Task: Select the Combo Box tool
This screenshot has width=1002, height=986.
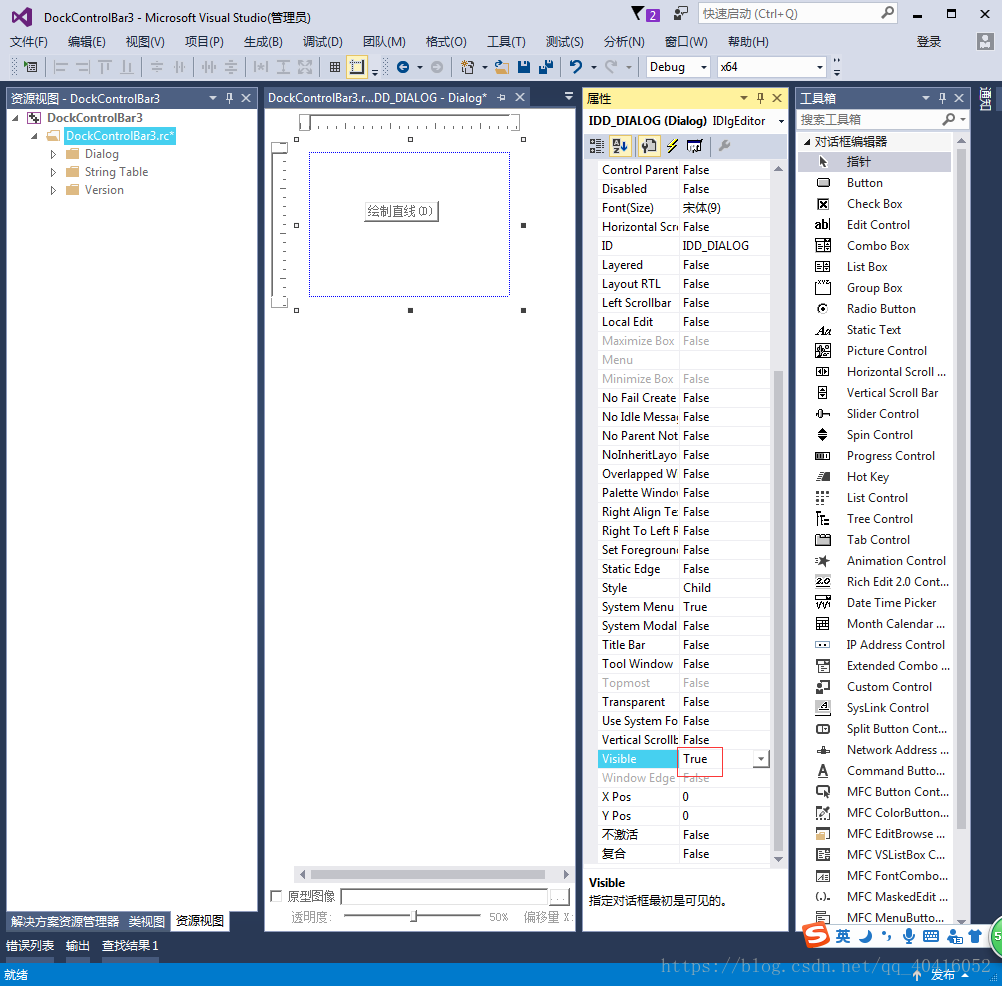Action: [x=875, y=246]
